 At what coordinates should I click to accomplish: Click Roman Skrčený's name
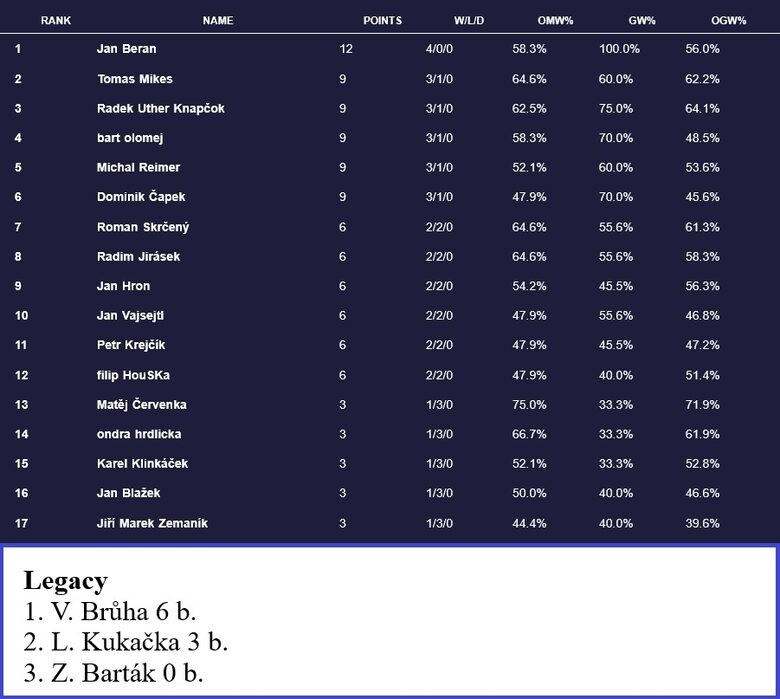coord(143,227)
